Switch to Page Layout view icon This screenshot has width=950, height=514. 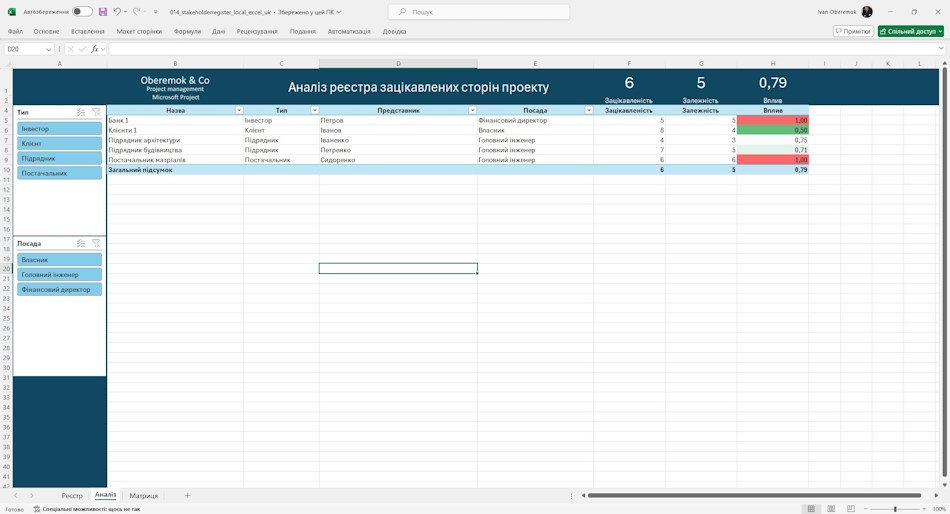pos(831,509)
